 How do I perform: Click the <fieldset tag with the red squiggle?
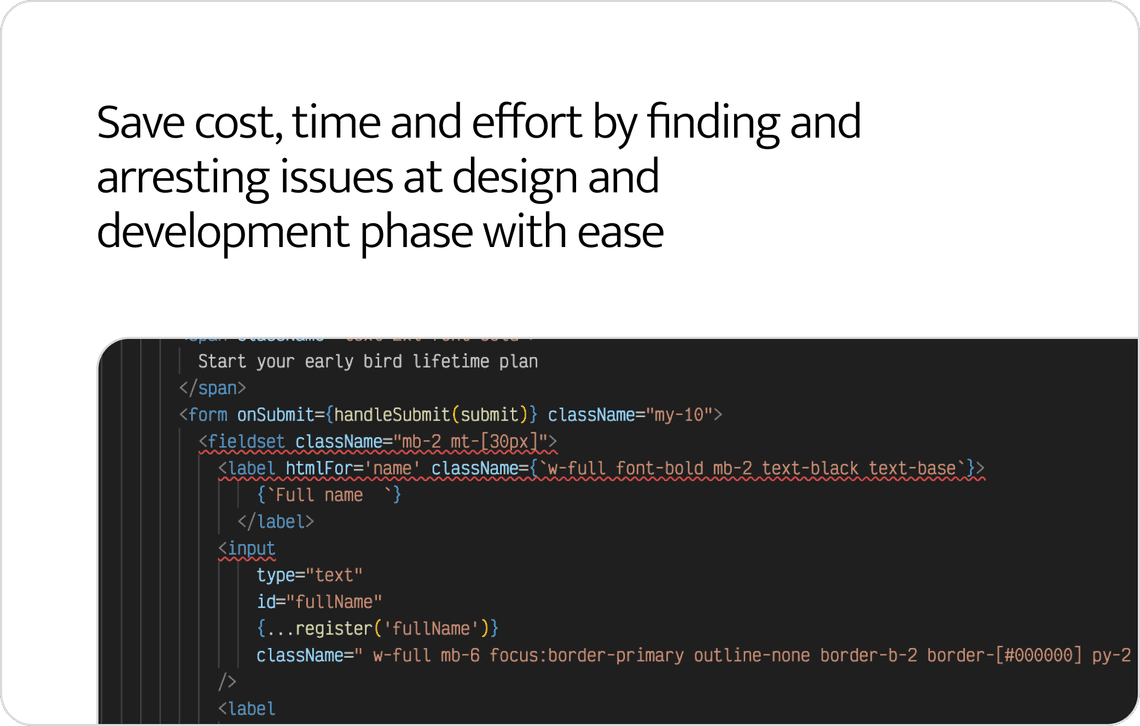(241, 441)
